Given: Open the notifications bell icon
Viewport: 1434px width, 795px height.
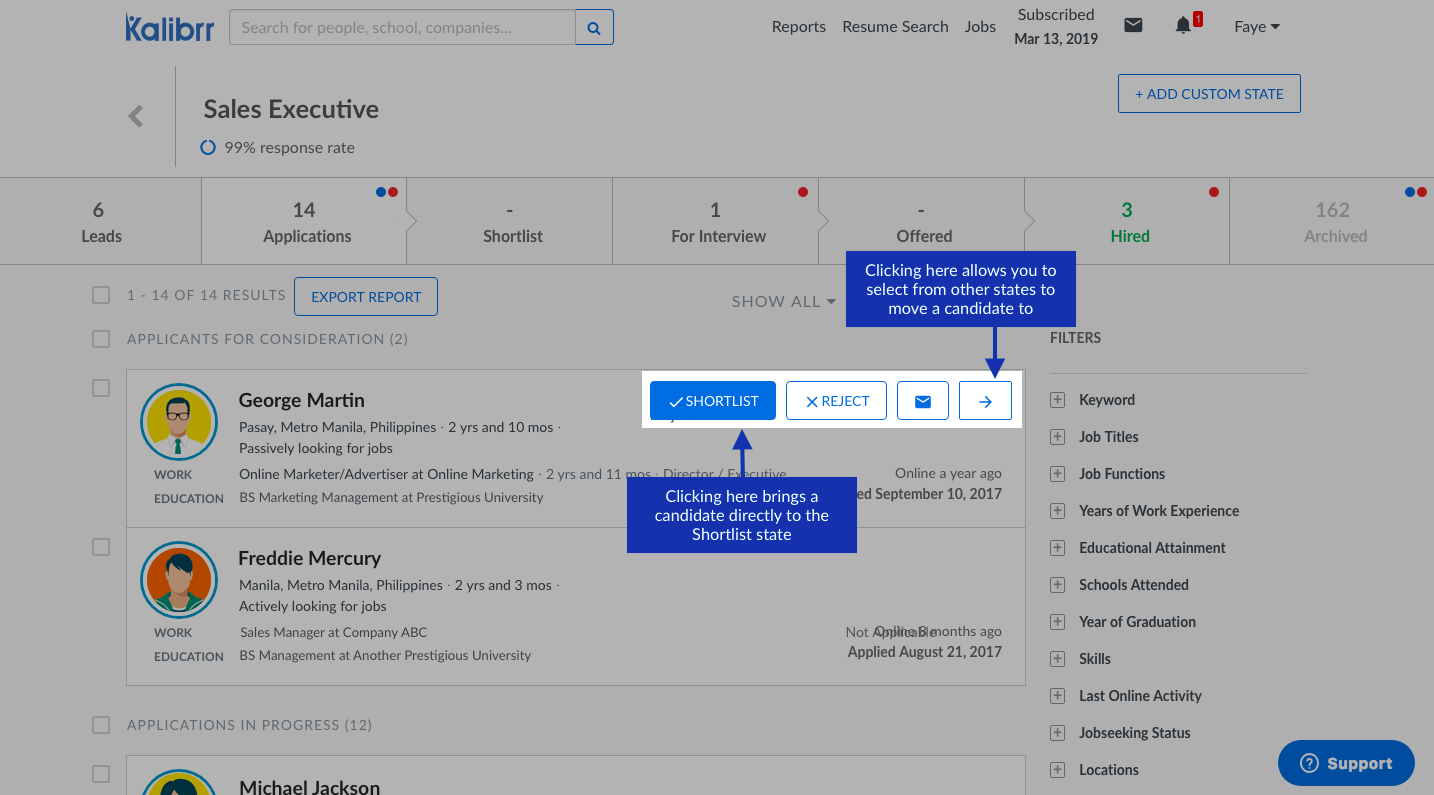Looking at the screenshot, I should pyautogui.click(x=1184, y=26).
